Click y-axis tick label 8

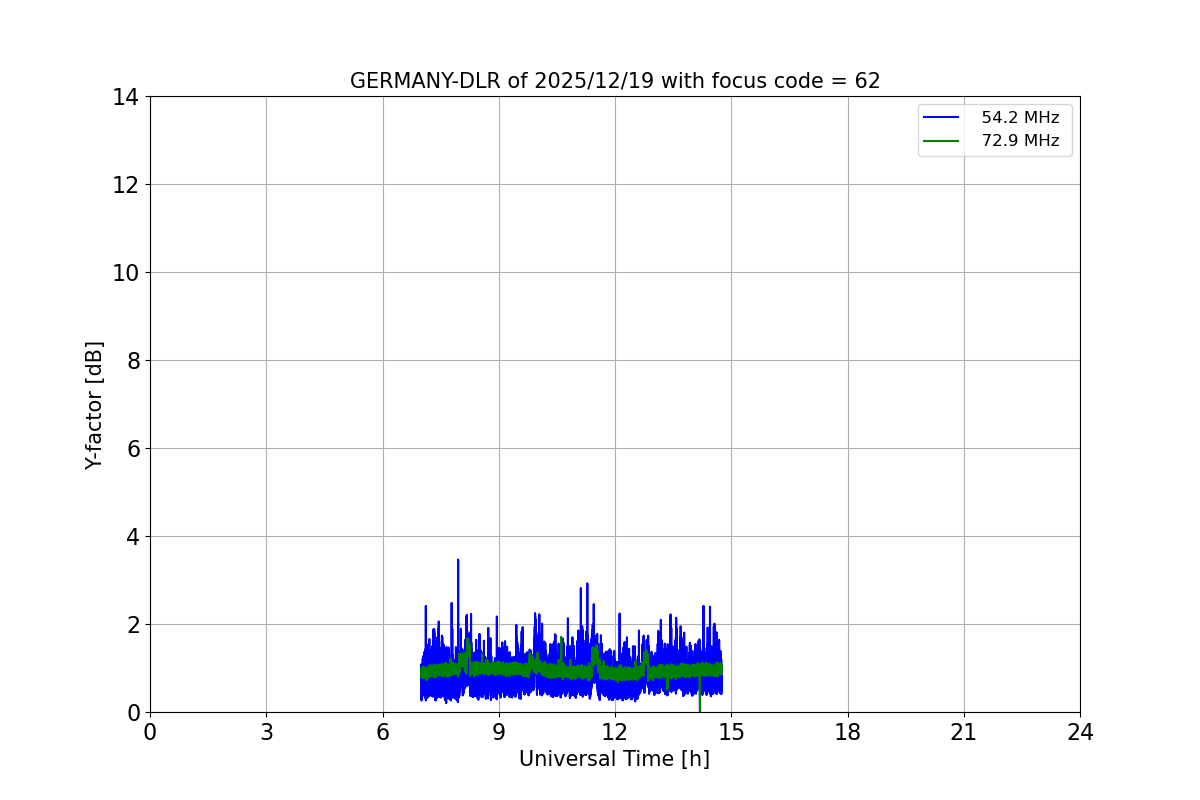click(132, 361)
